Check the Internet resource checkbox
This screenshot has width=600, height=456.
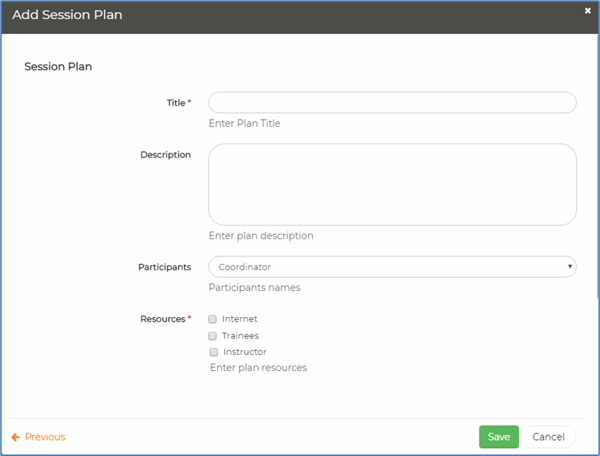coord(212,319)
